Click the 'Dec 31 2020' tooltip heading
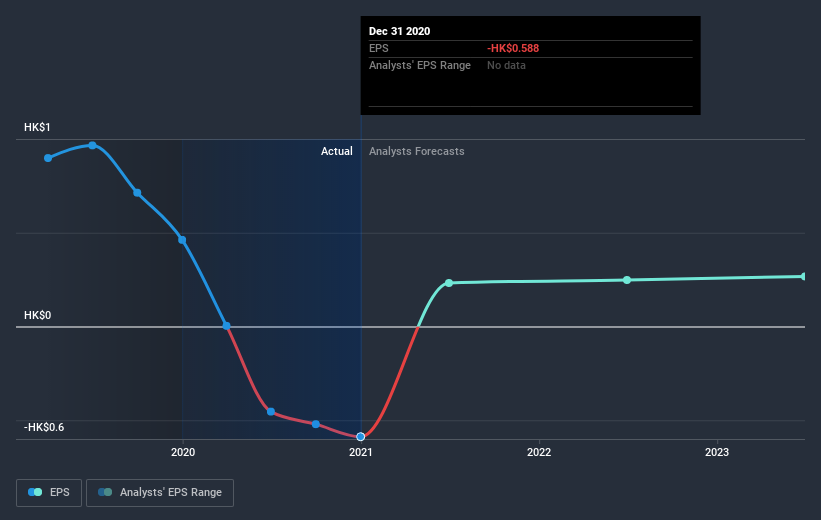 click(400, 31)
